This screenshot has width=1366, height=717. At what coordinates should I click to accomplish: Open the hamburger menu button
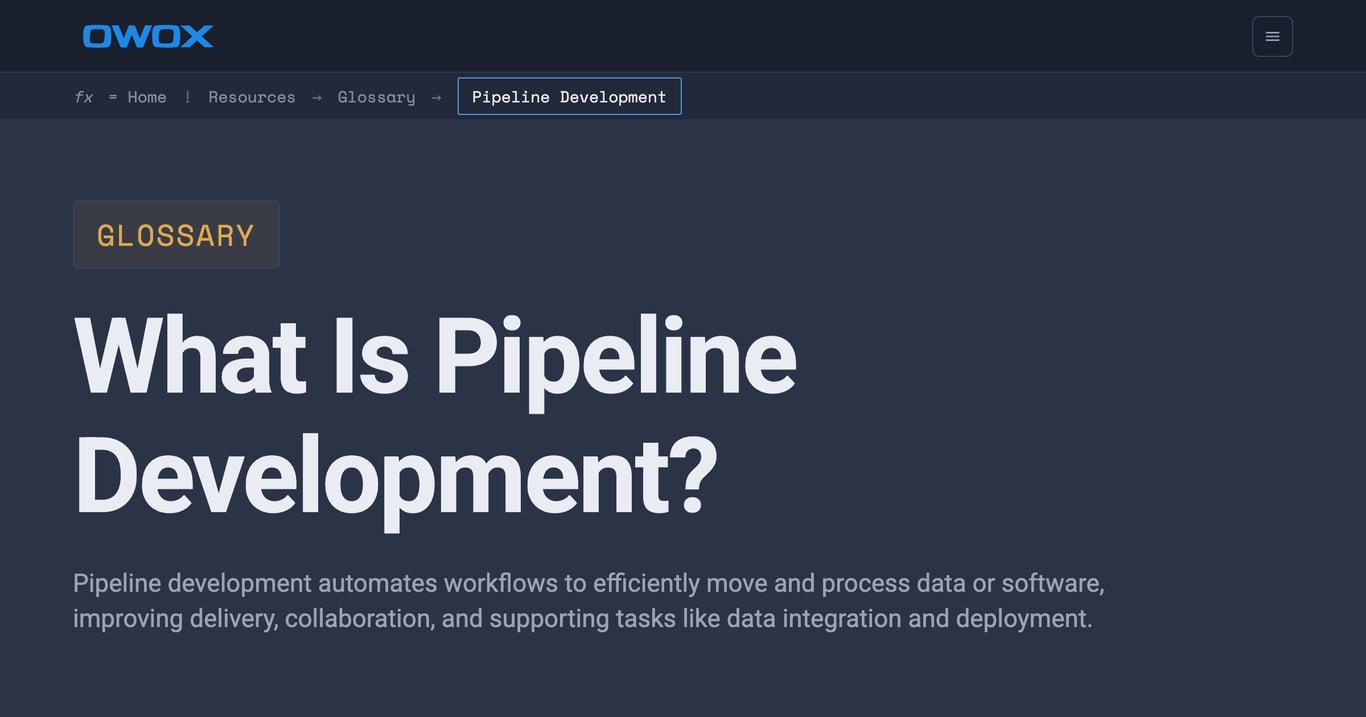pyautogui.click(x=1272, y=36)
